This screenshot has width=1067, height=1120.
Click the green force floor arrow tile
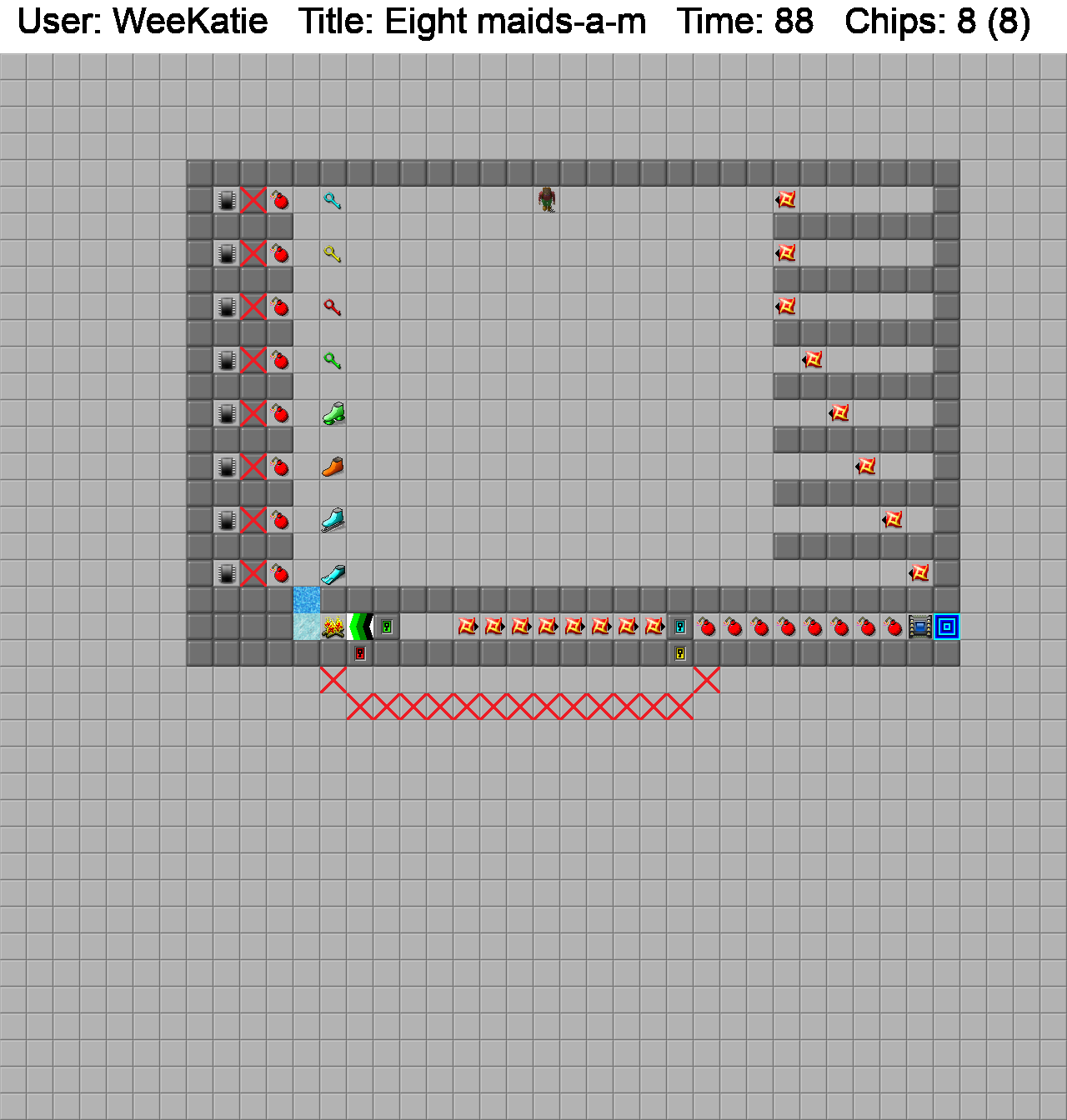[360, 627]
